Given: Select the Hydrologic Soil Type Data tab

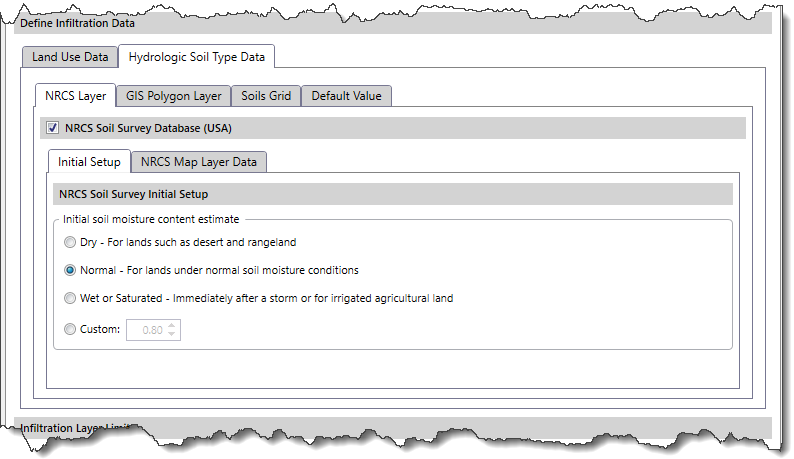Looking at the screenshot, I should point(196,57).
